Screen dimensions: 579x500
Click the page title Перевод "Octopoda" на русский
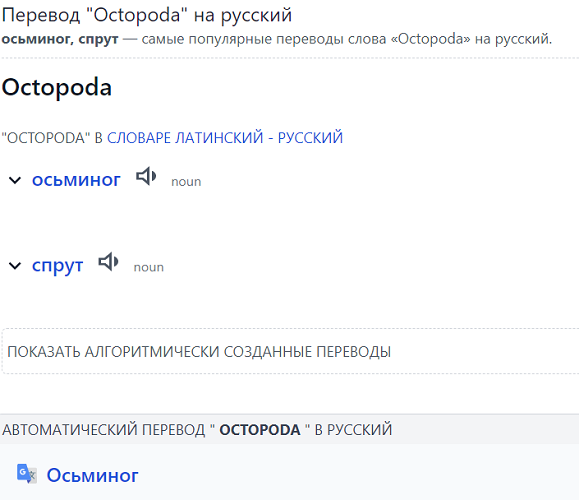(147, 16)
